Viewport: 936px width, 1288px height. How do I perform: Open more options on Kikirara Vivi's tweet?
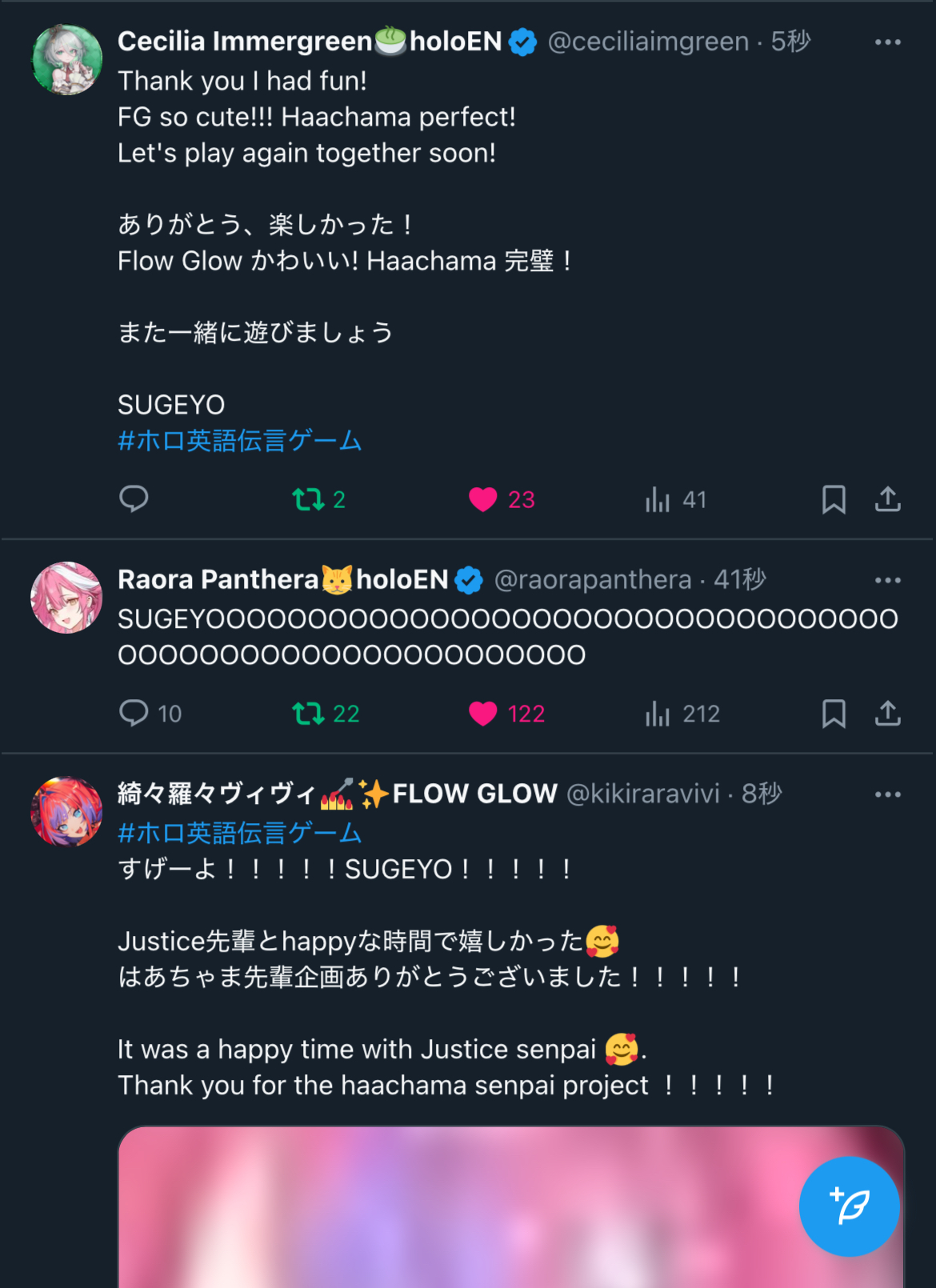pos(887,794)
